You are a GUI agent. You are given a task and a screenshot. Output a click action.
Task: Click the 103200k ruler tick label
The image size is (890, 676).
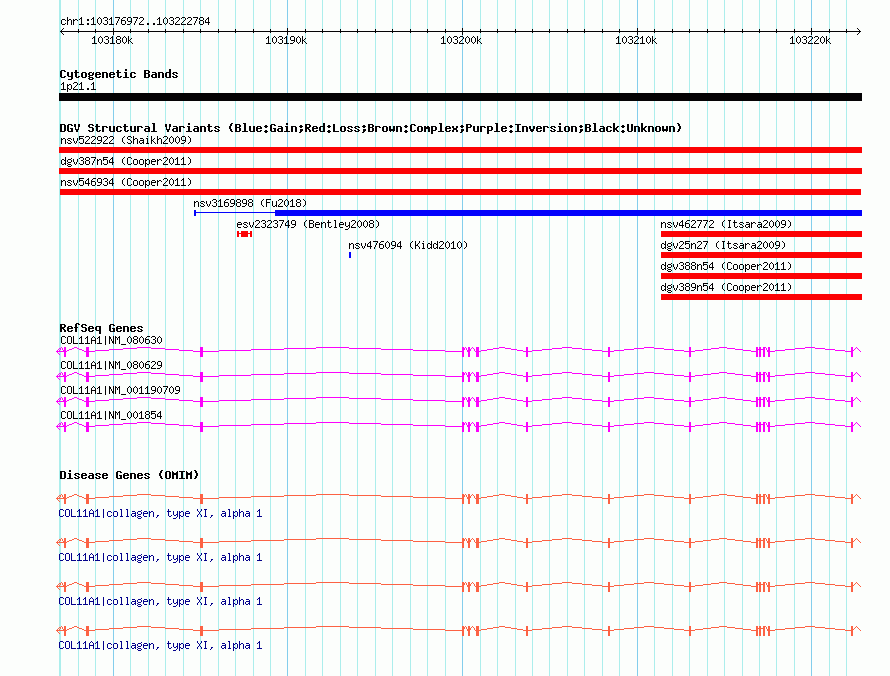(x=461, y=40)
